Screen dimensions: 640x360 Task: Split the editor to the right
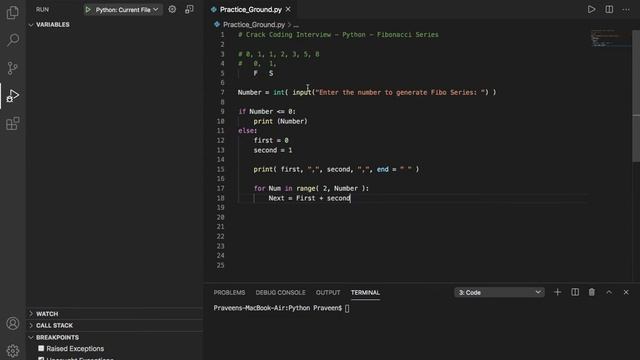click(609, 9)
